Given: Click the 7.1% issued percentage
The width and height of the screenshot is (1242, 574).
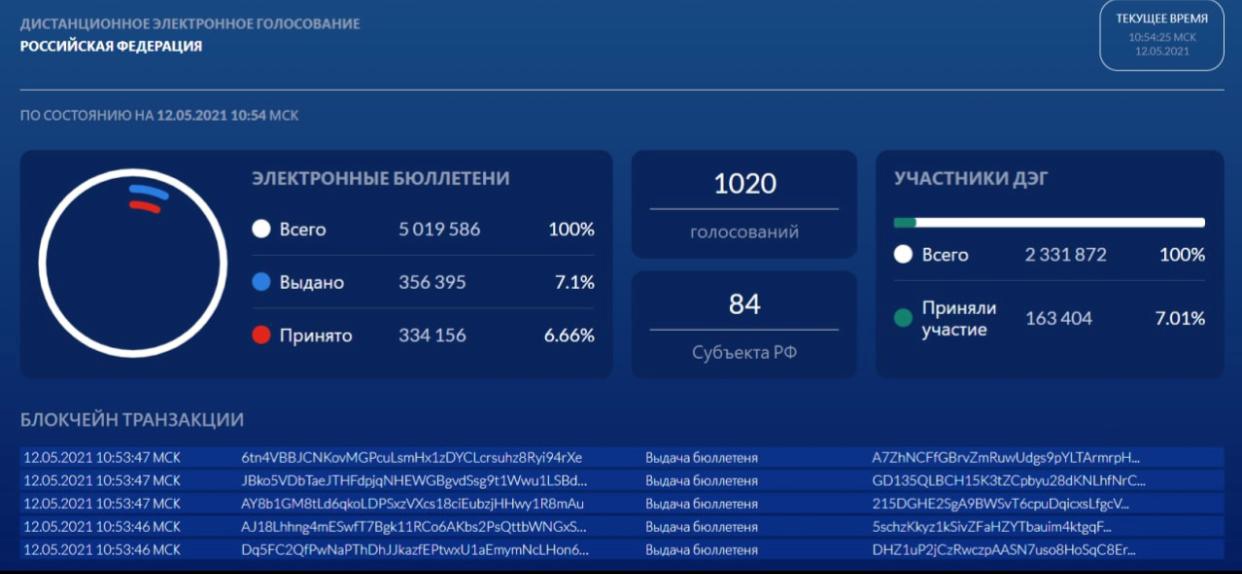Looking at the screenshot, I should coord(575,283).
